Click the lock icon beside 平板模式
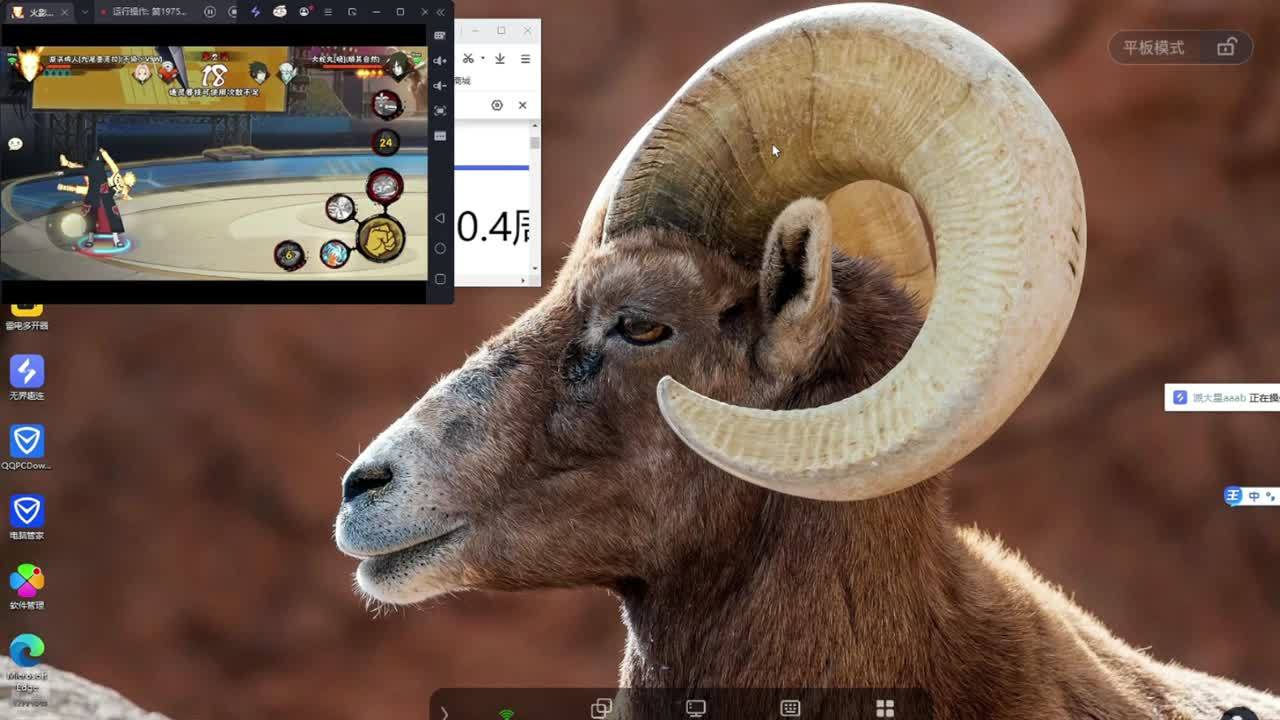This screenshot has height=720, width=1280. point(1226,47)
